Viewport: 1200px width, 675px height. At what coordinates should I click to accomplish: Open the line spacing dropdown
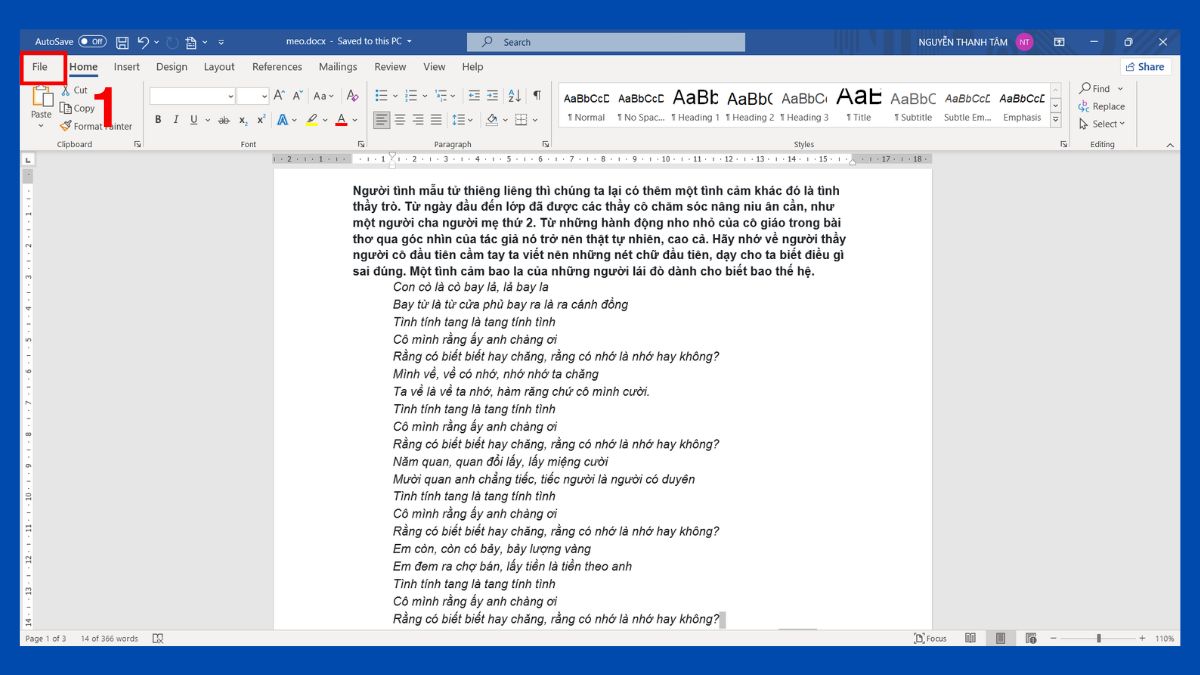click(x=463, y=119)
